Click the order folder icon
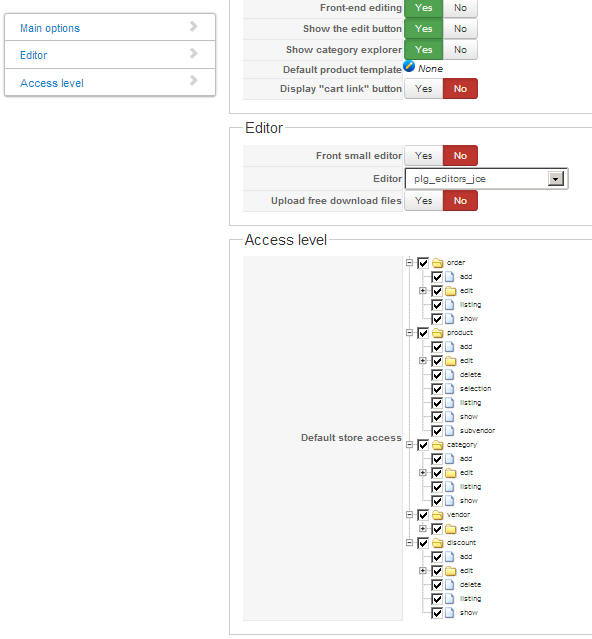Screen dimensions: 592x639 (x=438, y=263)
